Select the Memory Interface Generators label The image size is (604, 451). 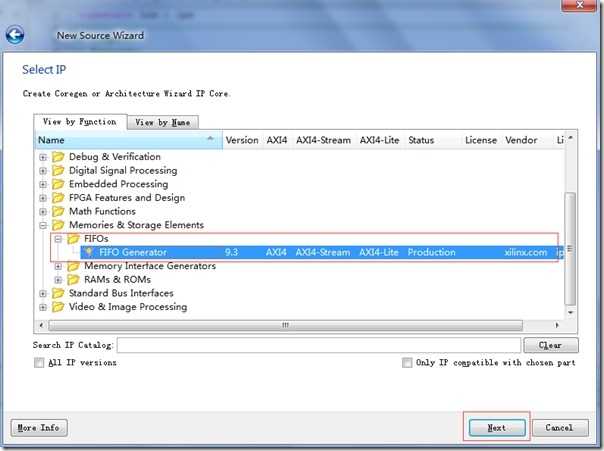click(x=150, y=266)
